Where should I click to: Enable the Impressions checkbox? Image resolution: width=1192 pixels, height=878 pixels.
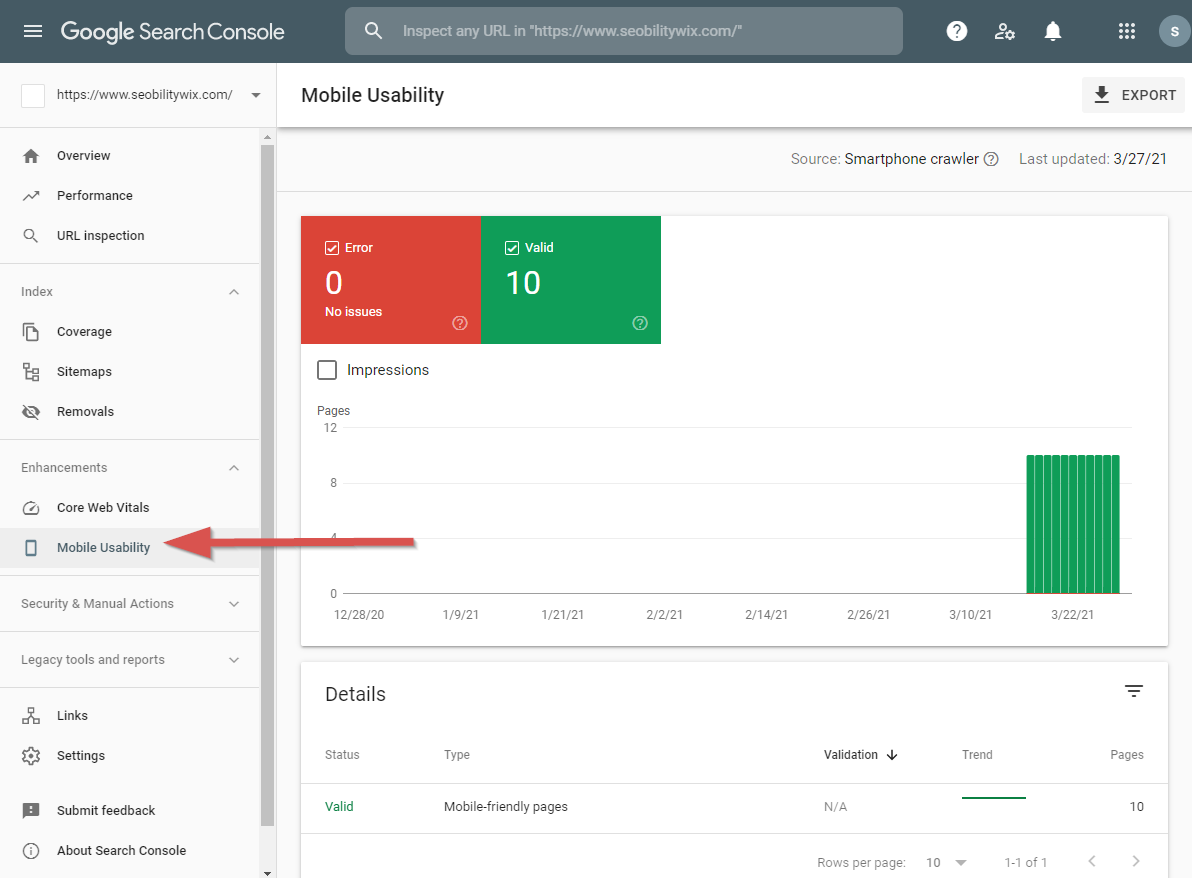327,370
